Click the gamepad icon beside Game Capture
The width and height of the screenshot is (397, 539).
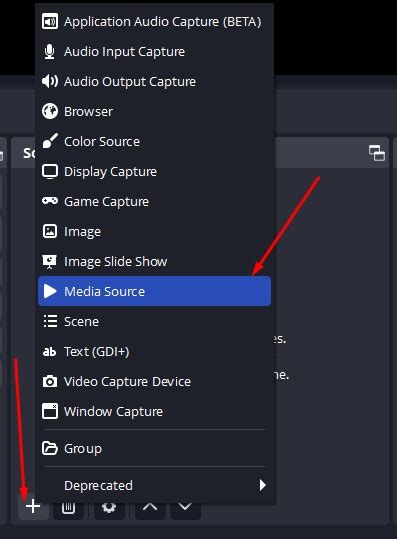pyautogui.click(x=50, y=201)
